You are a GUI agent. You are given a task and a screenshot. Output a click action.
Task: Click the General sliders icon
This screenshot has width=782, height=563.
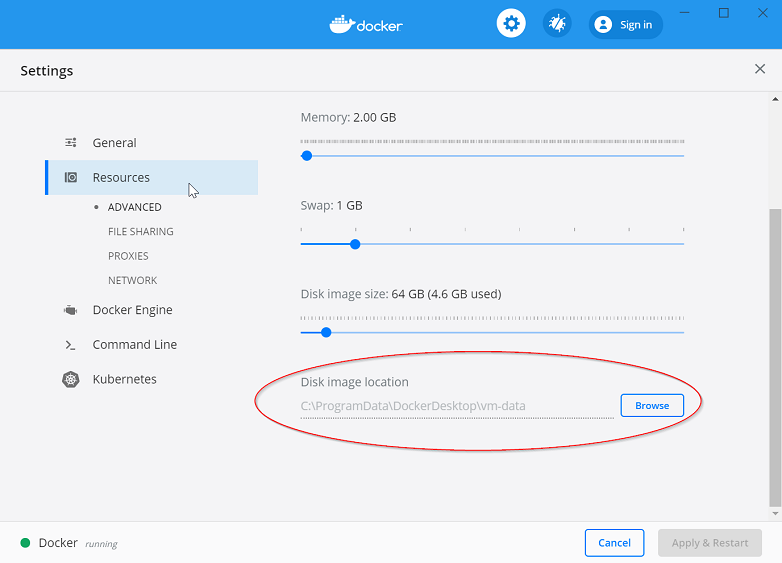pyautogui.click(x=71, y=143)
